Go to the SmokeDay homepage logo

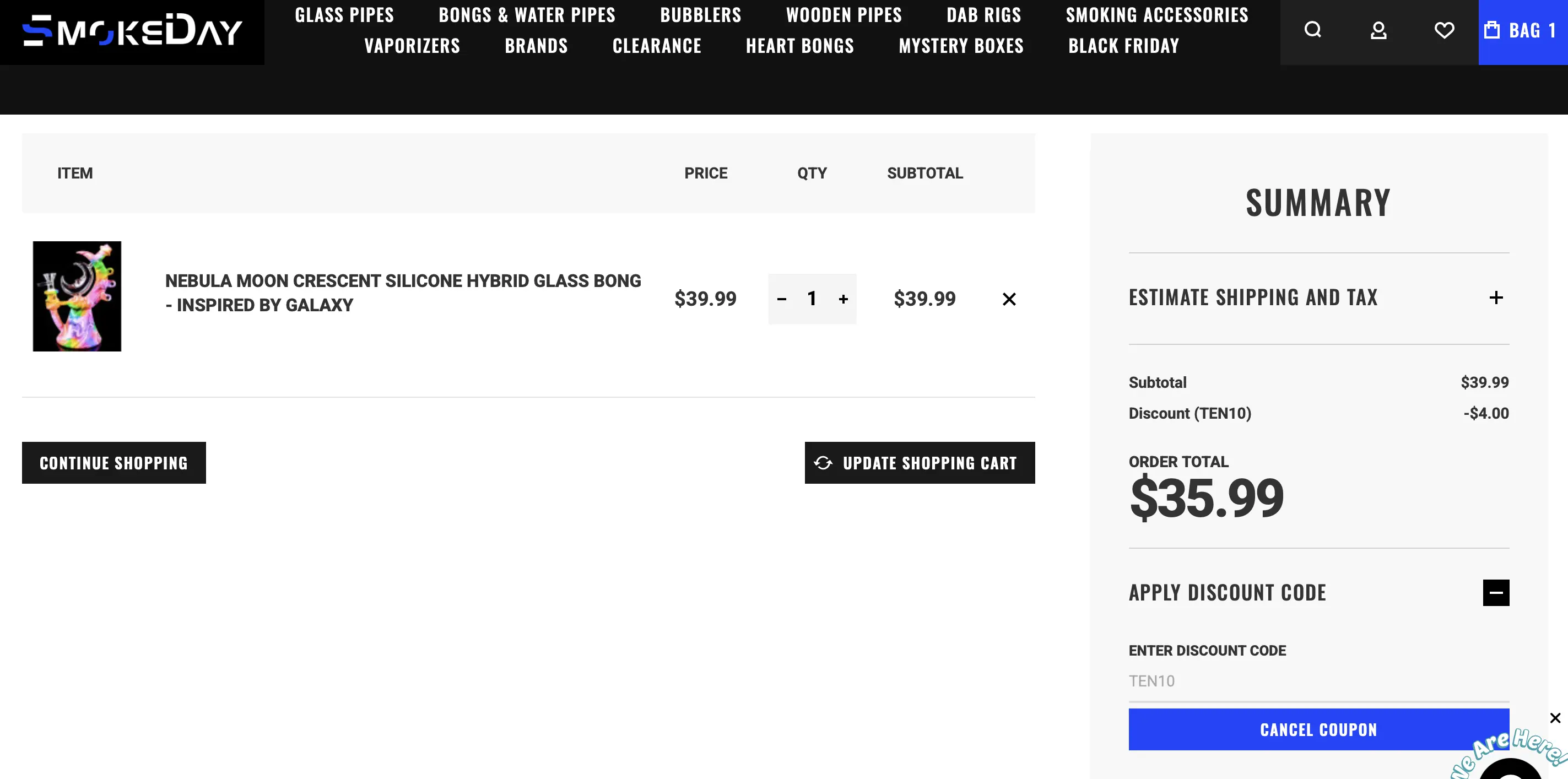point(132,31)
